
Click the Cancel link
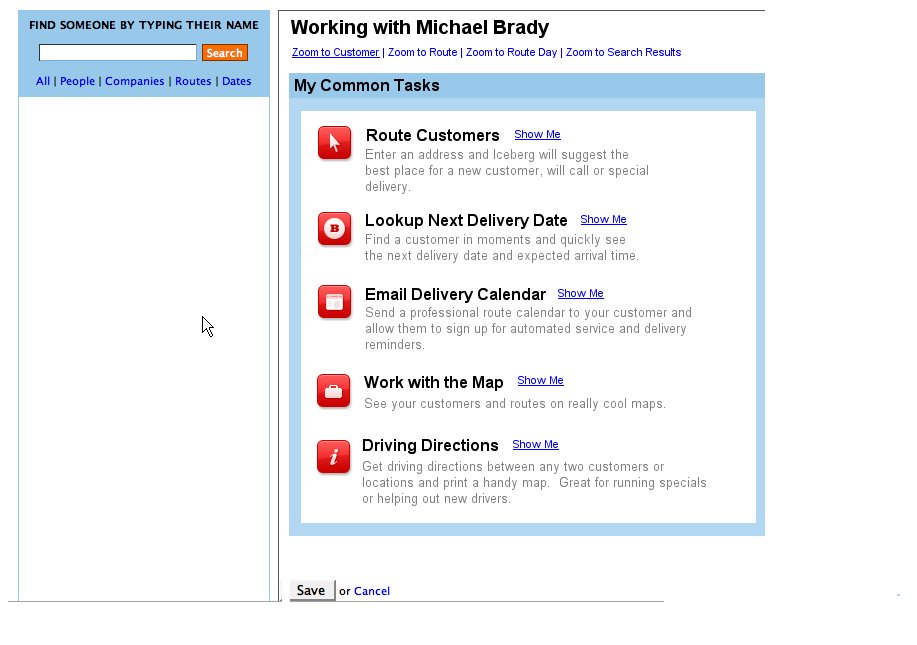click(371, 592)
